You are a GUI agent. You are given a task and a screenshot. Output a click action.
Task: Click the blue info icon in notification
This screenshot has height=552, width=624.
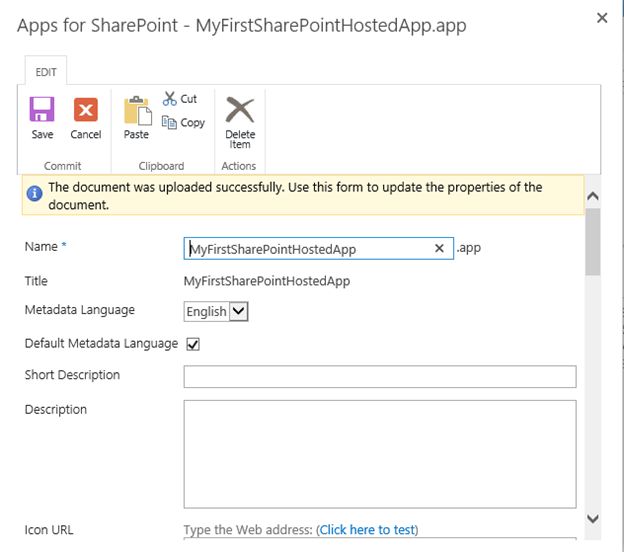pyautogui.click(x=35, y=194)
